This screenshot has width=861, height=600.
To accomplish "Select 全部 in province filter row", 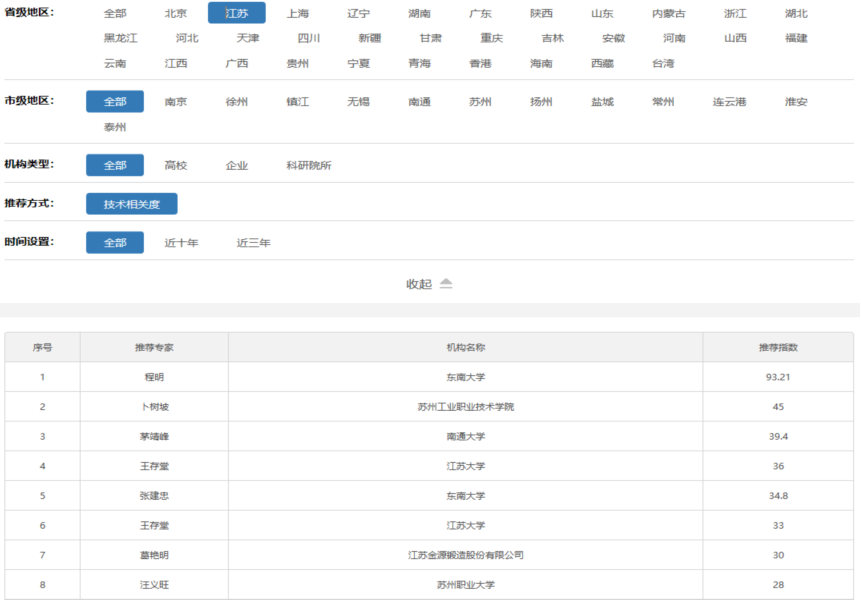I will [115, 14].
